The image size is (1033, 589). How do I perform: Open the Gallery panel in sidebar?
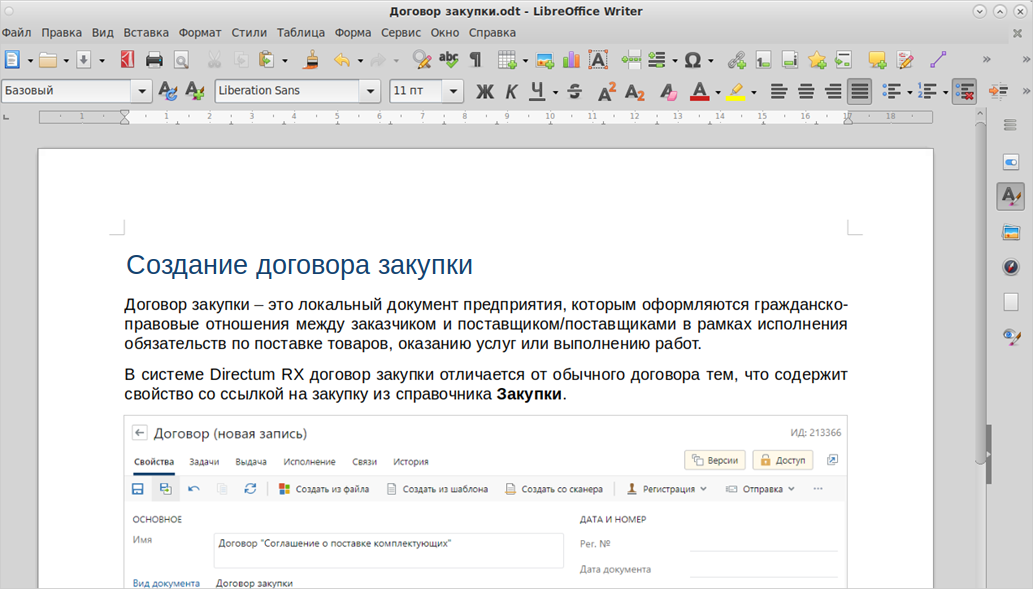(x=1010, y=232)
